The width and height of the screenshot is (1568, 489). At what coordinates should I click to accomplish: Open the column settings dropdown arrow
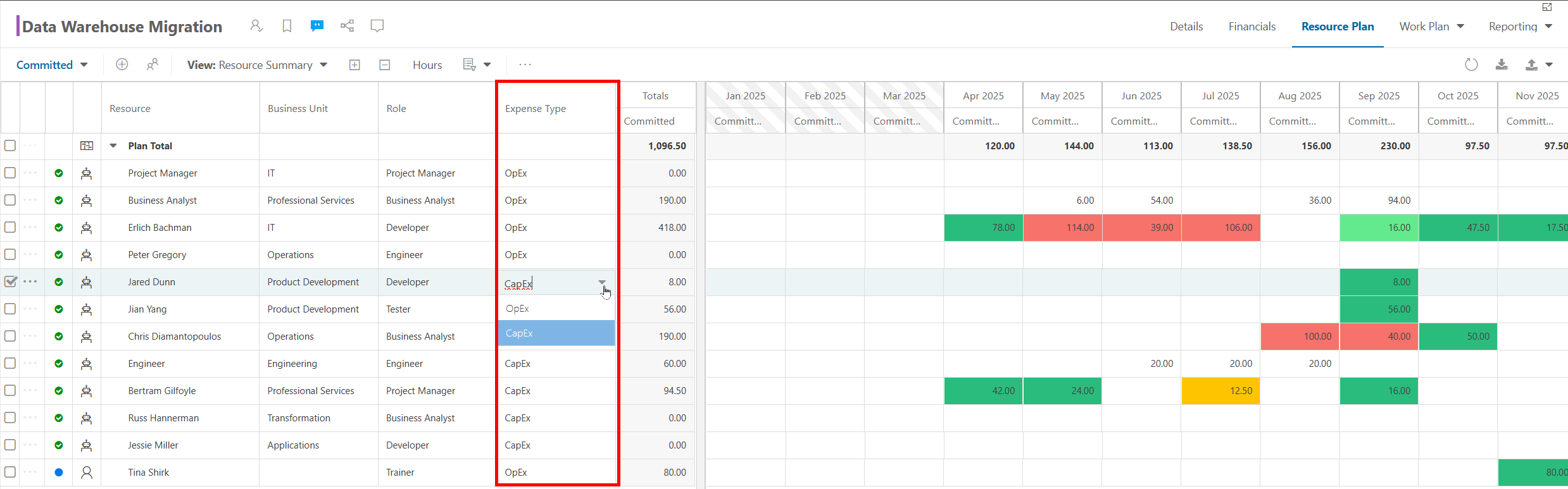487,65
